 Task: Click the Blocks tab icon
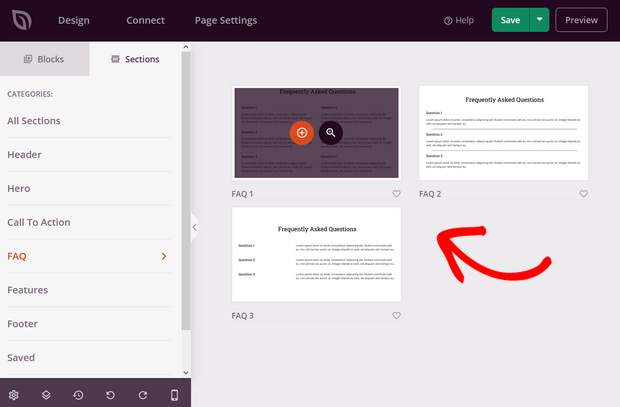pyautogui.click(x=28, y=59)
